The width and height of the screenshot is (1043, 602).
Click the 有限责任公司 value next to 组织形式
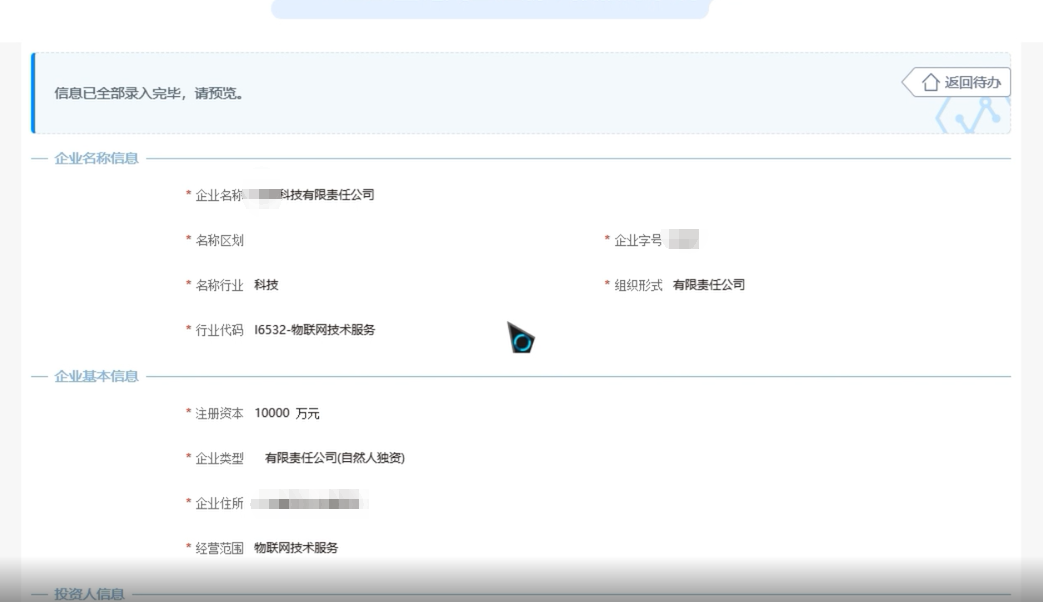click(x=711, y=284)
